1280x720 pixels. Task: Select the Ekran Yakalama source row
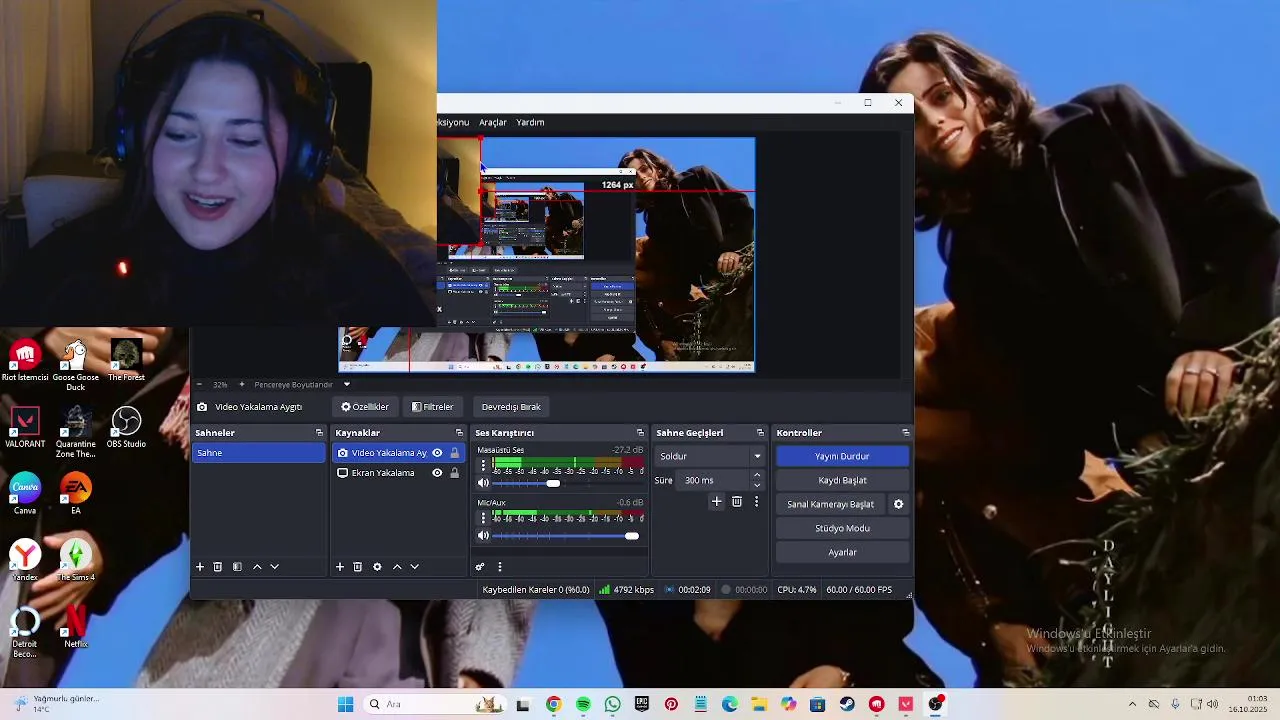tap(398, 473)
